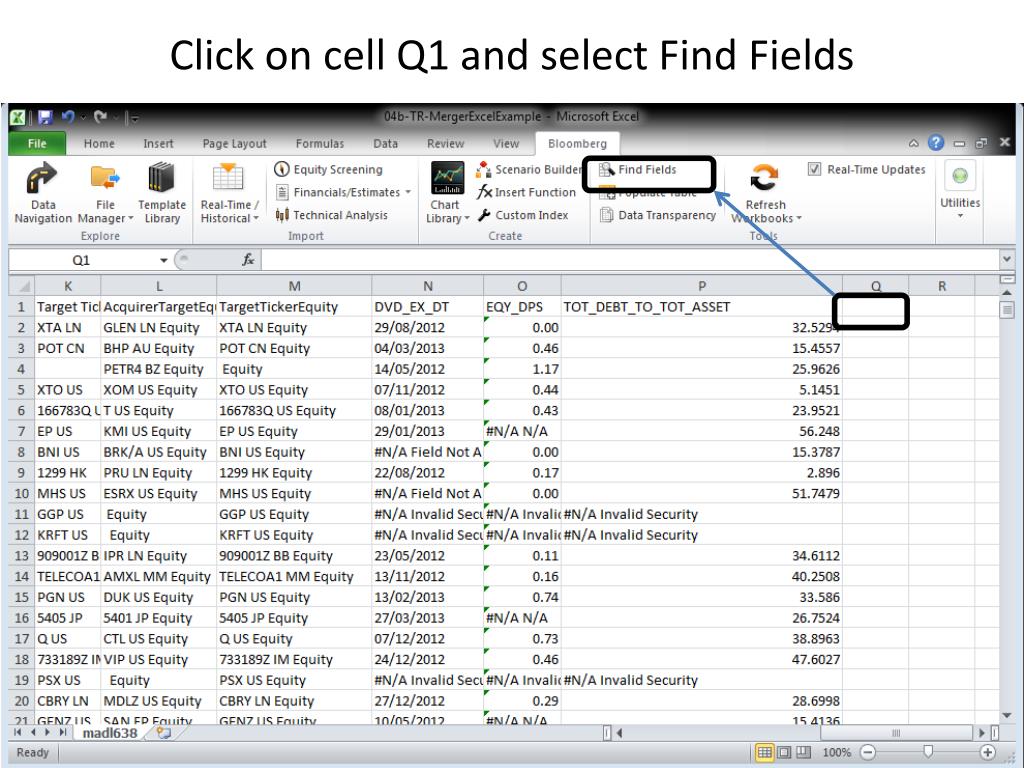Click Refresh Workbooks icon
1024x768 pixels.
[x=764, y=178]
